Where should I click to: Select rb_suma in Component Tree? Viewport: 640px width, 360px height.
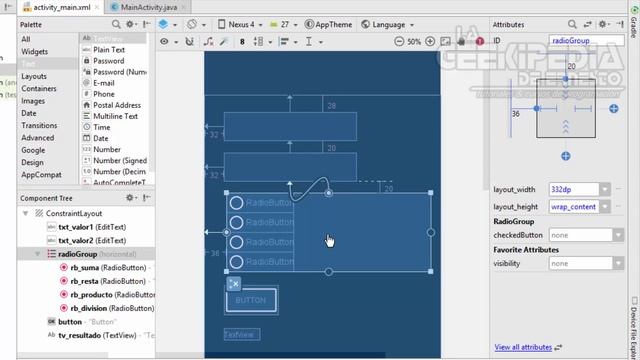(107, 268)
